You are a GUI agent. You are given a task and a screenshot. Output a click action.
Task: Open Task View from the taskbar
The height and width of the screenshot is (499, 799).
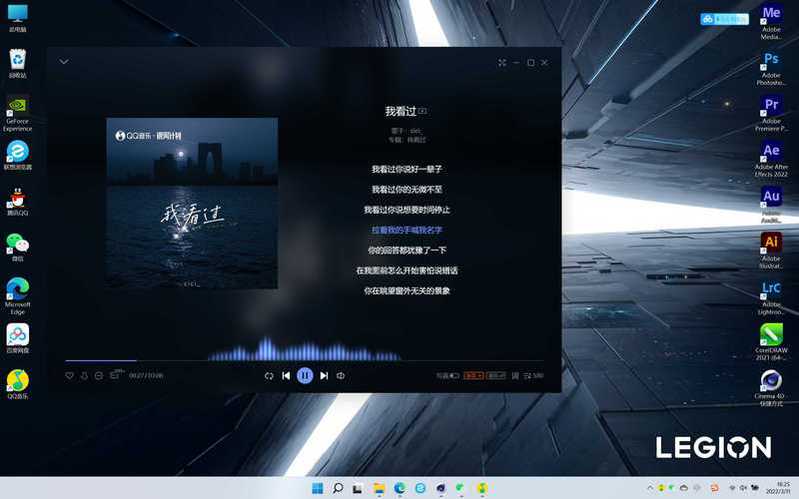point(358,488)
